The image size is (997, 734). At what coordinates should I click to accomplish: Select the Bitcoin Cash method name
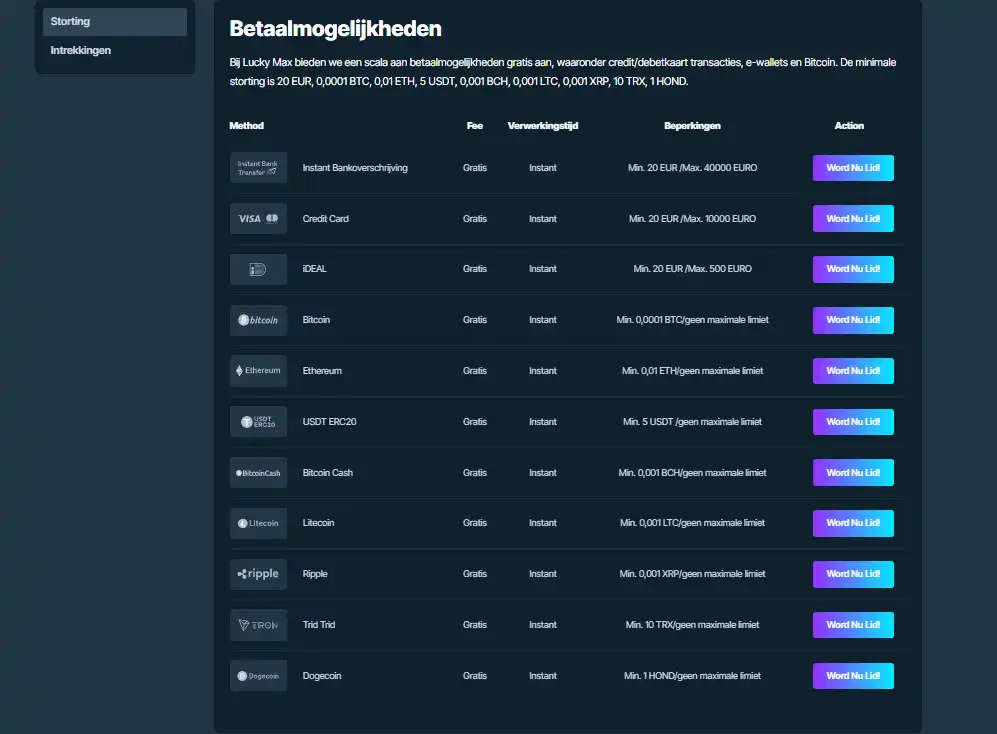coord(327,473)
